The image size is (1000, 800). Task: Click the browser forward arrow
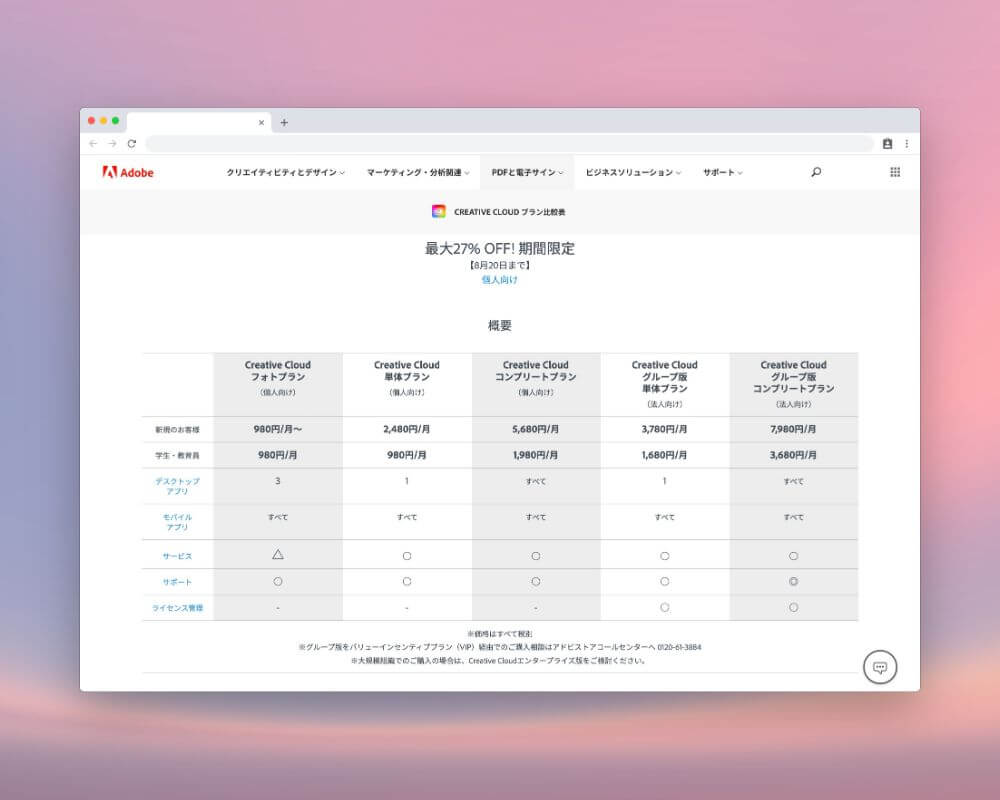pos(112,144)
